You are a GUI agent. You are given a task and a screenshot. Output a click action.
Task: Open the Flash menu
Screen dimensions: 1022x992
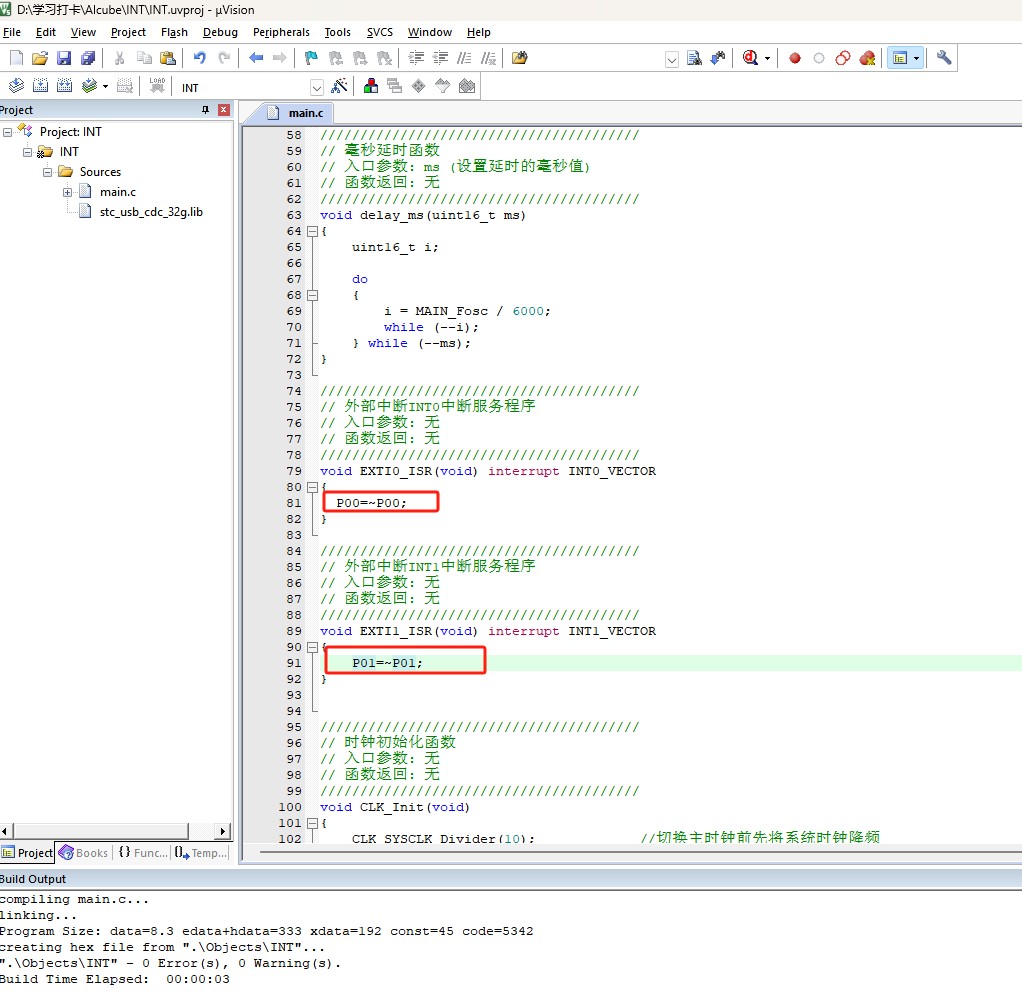click(x=174, y=32)
